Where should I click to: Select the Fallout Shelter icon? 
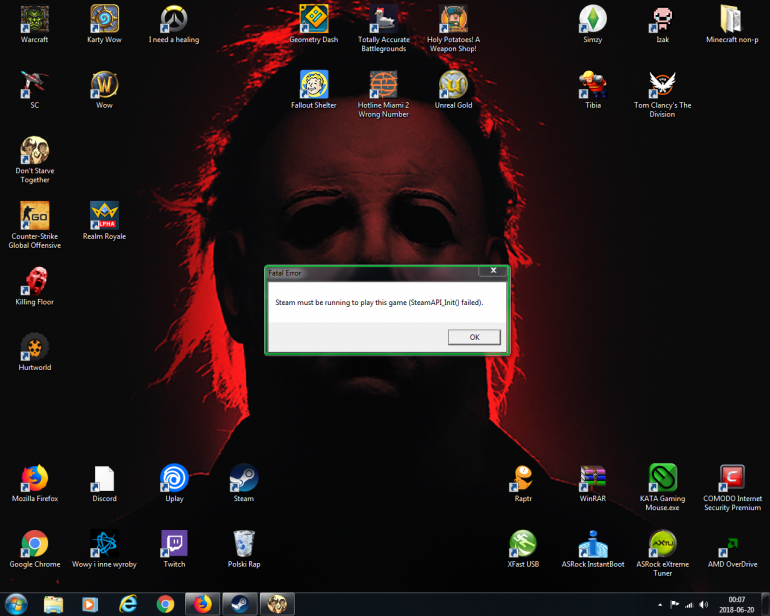tap(313, 89)
